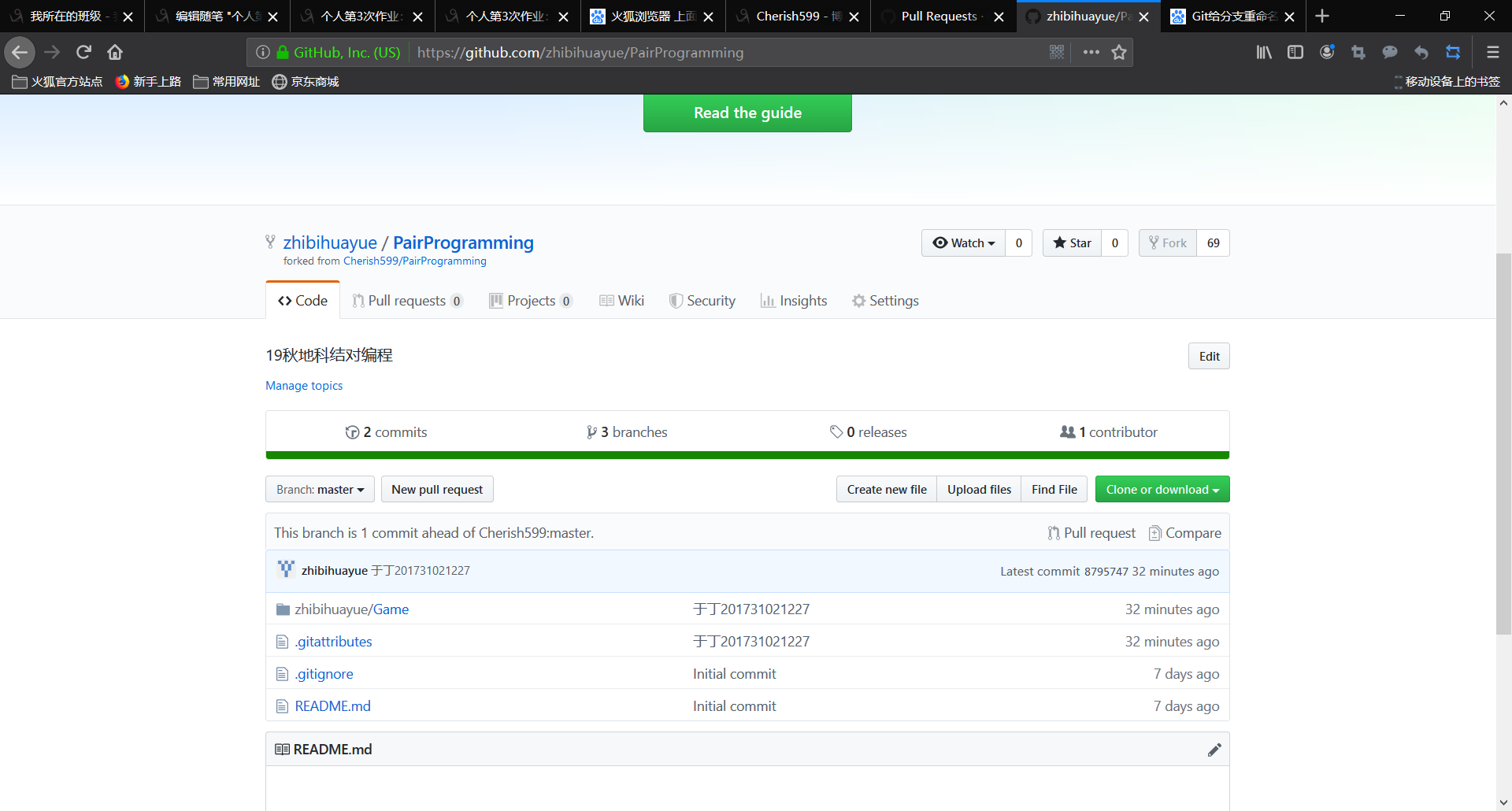
Task: Open the Firefox hamburger menu
Action: 1492,52
